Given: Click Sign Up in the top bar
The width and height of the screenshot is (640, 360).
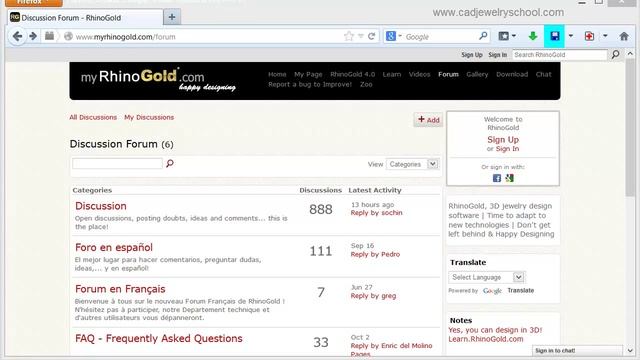Looking at the screenshot, I should tap(472, 55).
